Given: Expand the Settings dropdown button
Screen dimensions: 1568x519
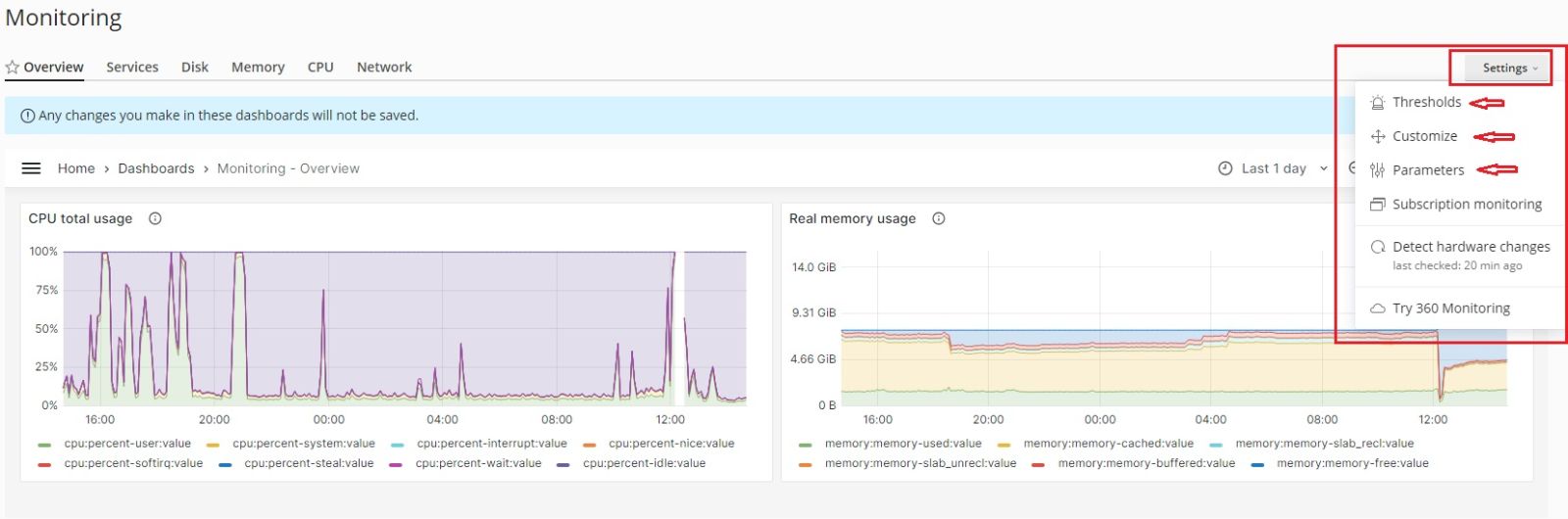Looking at the screenshot, I should 1508,68.
